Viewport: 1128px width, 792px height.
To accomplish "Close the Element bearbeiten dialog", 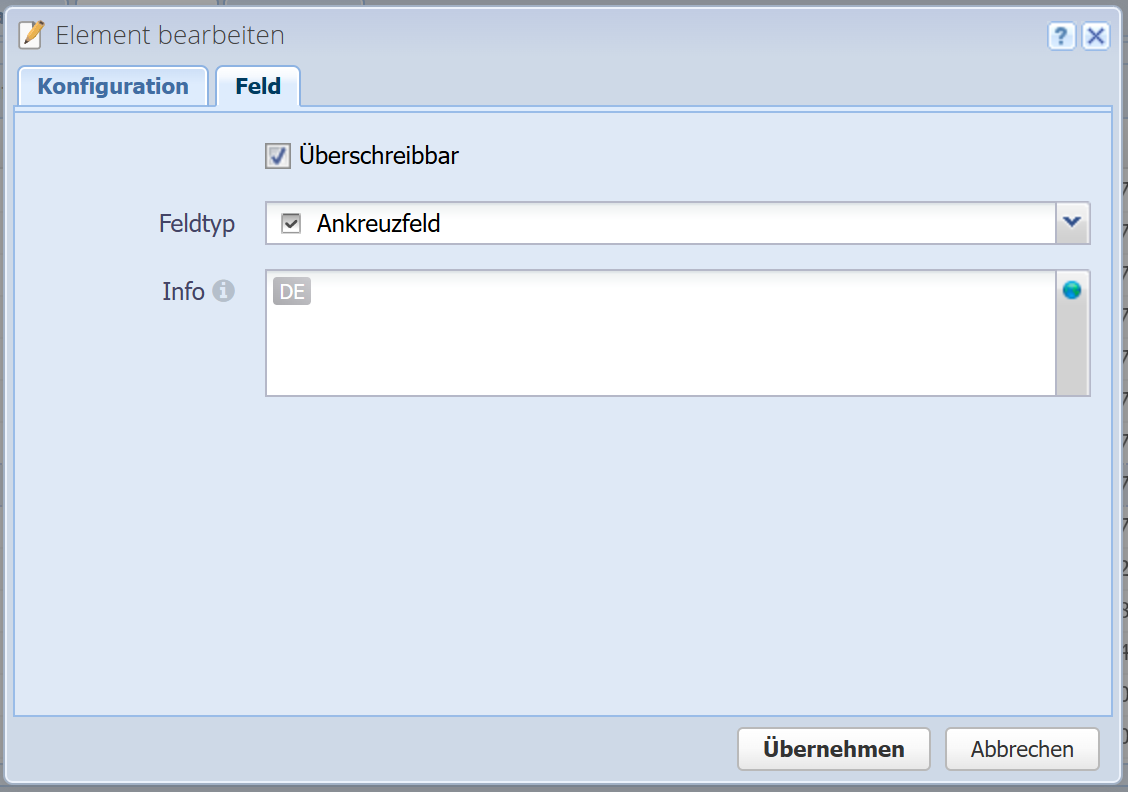I will coord(1096,37).
